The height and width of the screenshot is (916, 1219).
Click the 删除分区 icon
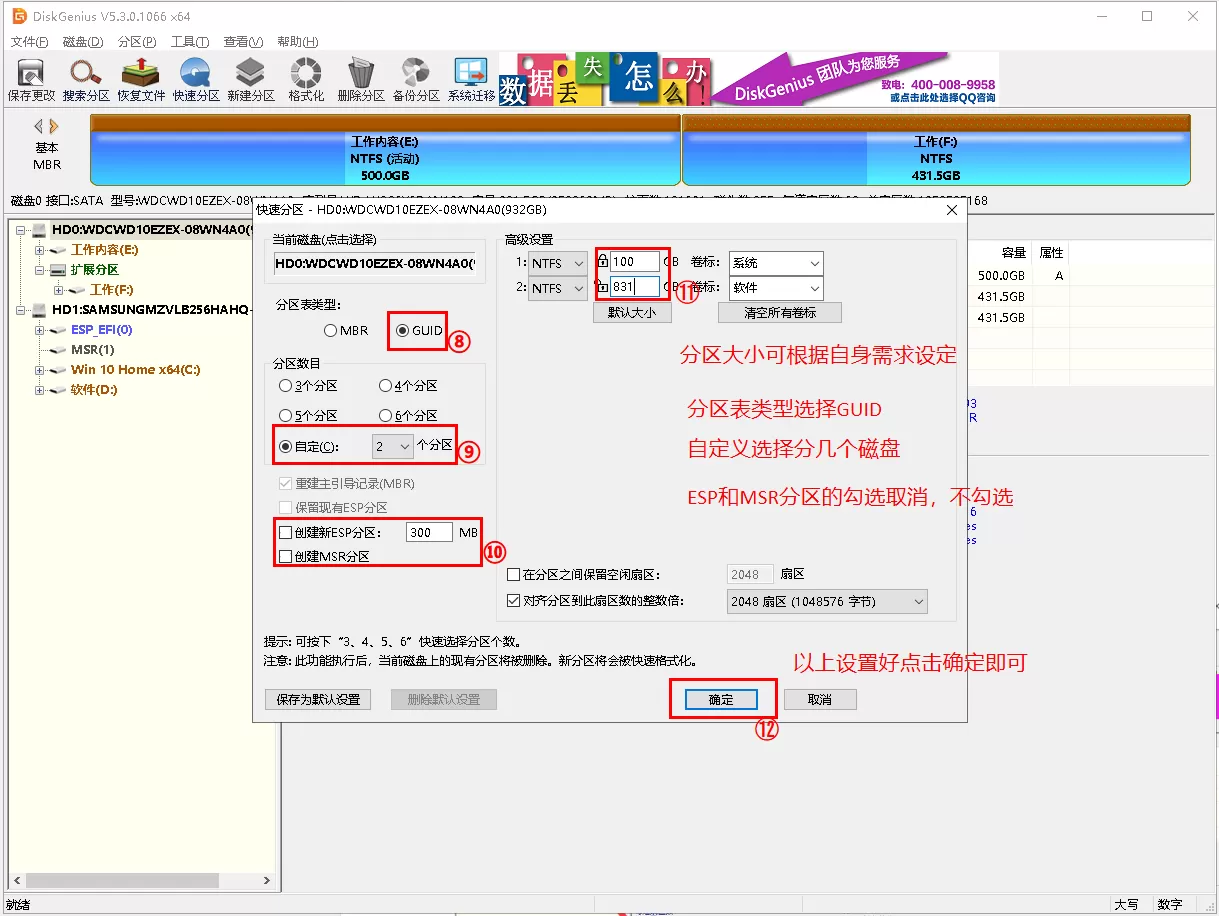[x=359, y=79]
